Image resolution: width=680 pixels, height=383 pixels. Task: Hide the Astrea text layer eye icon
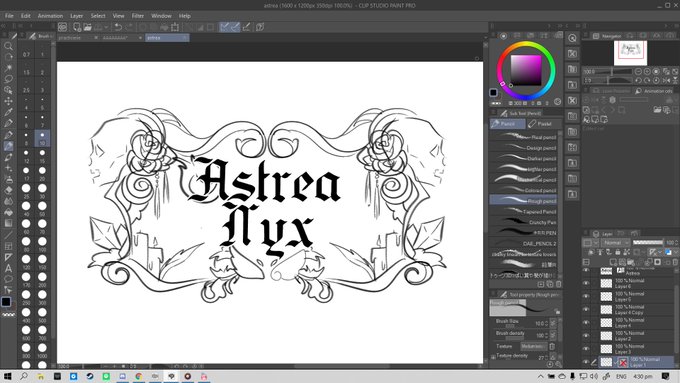click(x=586, y=270)
